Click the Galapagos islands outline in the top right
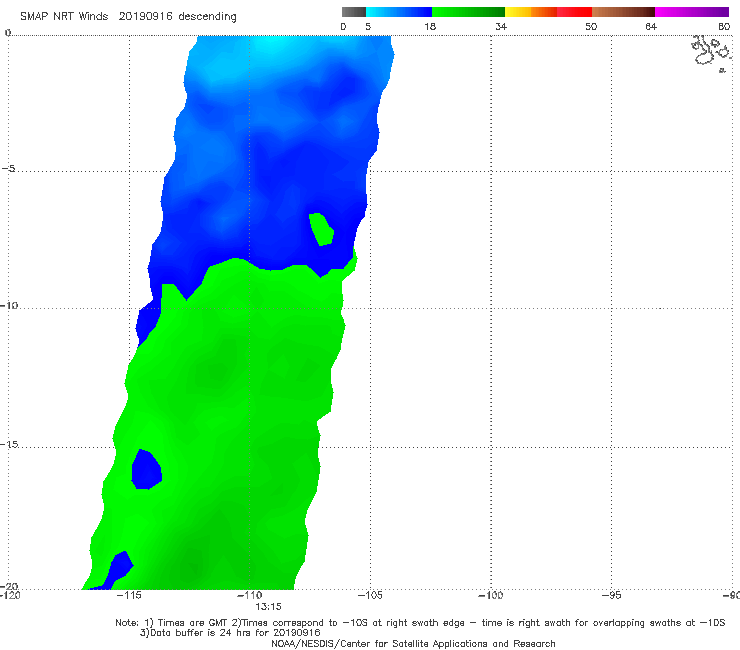The height and width of the screenshot is (650, 740). [x=711, y=53]
